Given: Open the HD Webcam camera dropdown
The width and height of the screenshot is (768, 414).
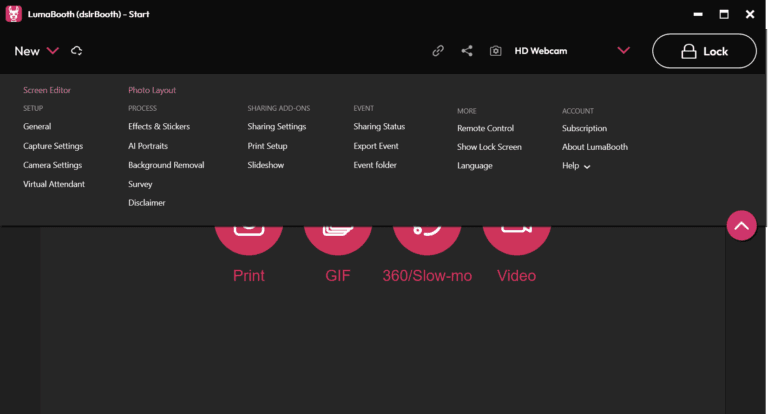Looking at the screenshot, I should coord(624,50).
